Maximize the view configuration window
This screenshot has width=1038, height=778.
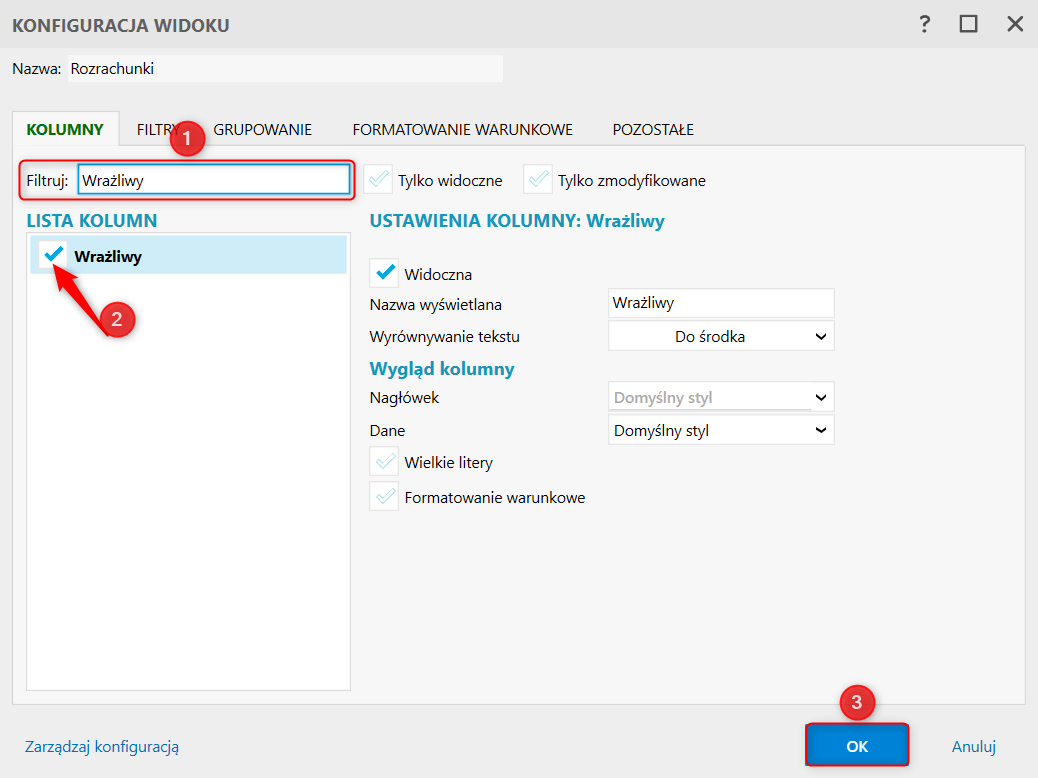[968, 25]
